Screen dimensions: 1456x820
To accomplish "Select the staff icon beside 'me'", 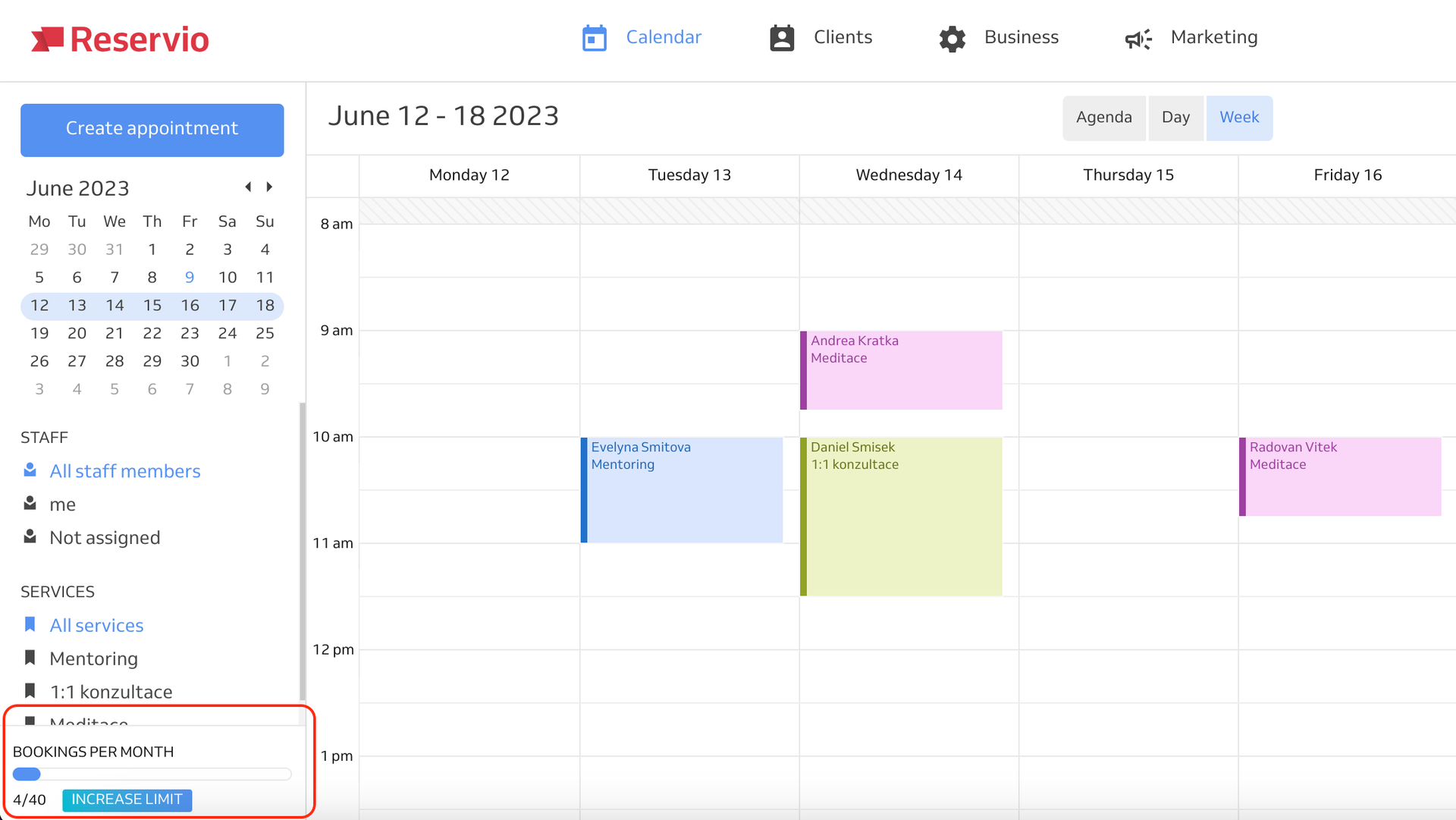I will tap(30, 502).
